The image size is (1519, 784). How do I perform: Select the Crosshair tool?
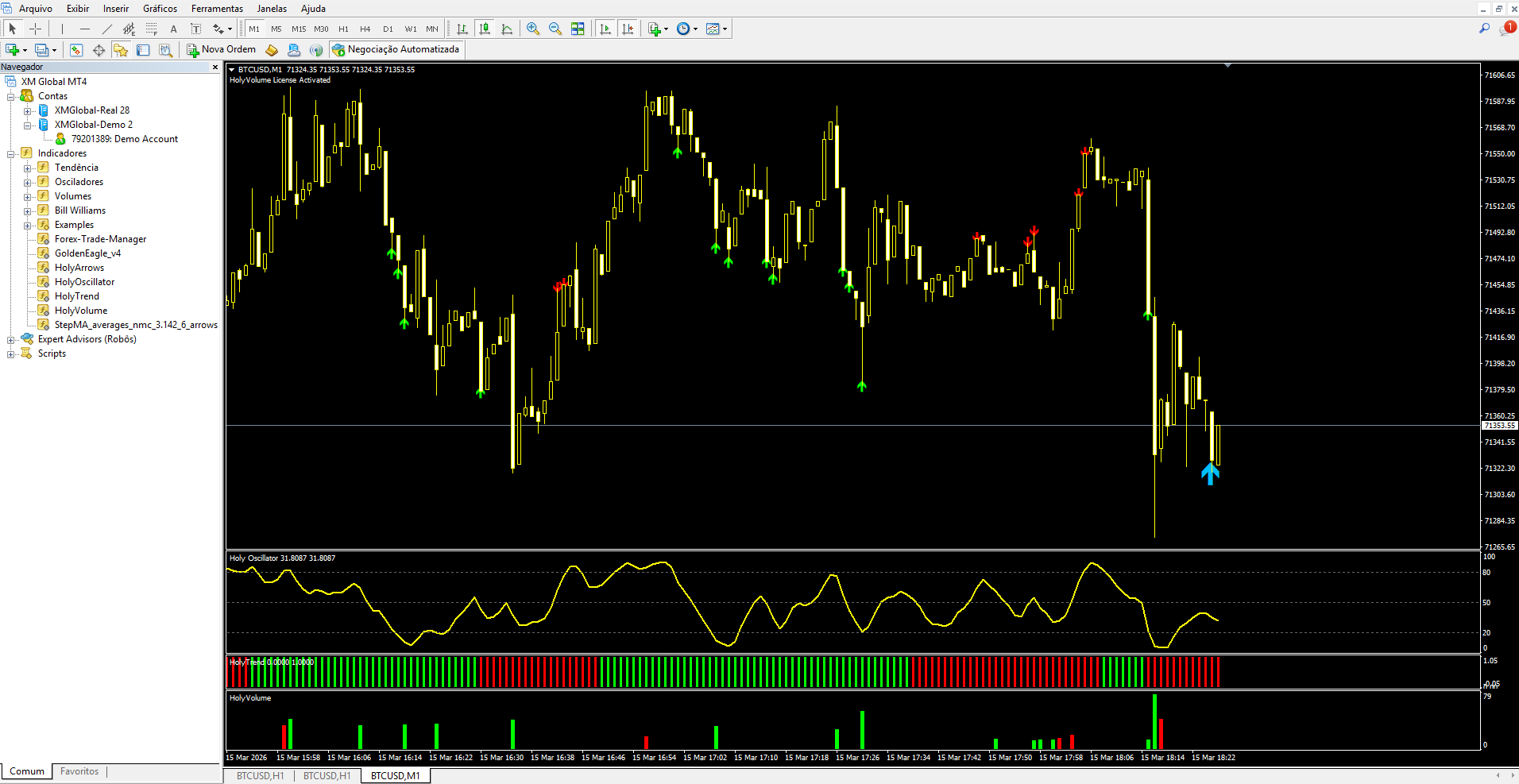click(x=35, y=29)
